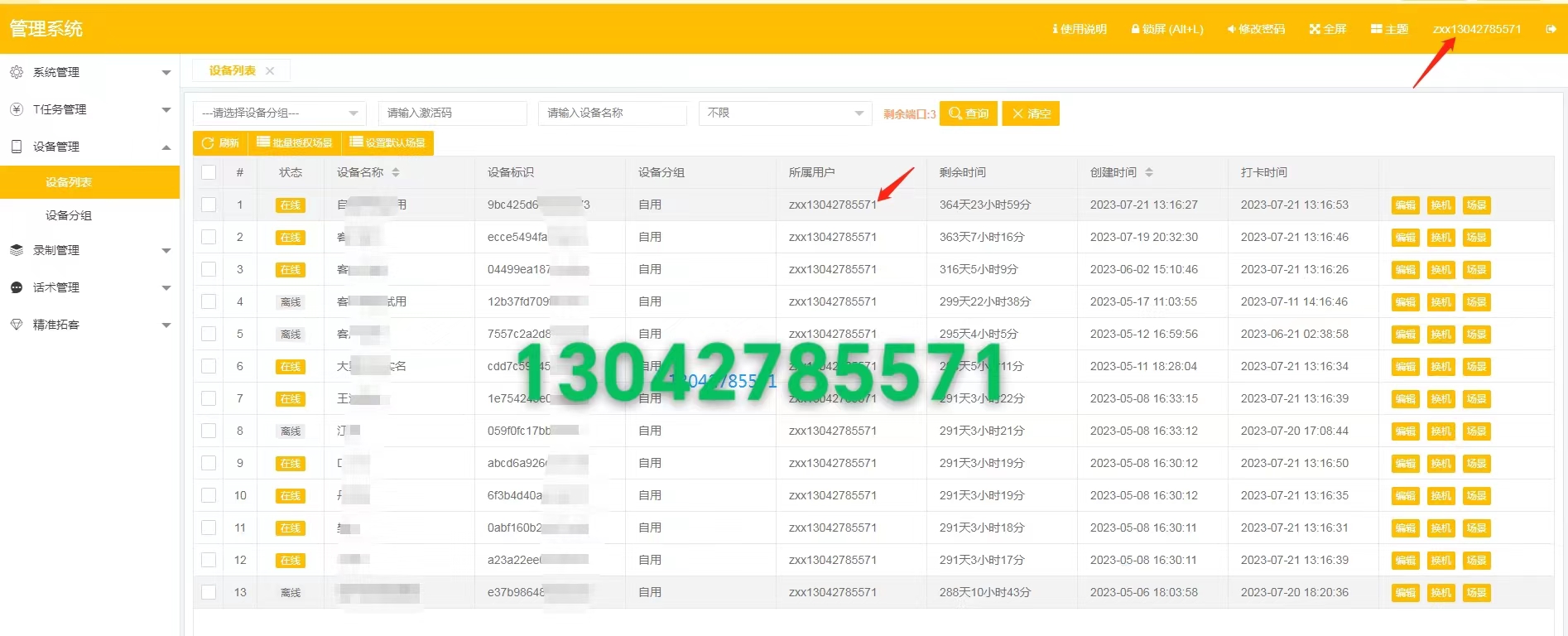This screenshot has height=636, width=1568.
Task: Click the 查询 search button
Action: pos(969,113)
